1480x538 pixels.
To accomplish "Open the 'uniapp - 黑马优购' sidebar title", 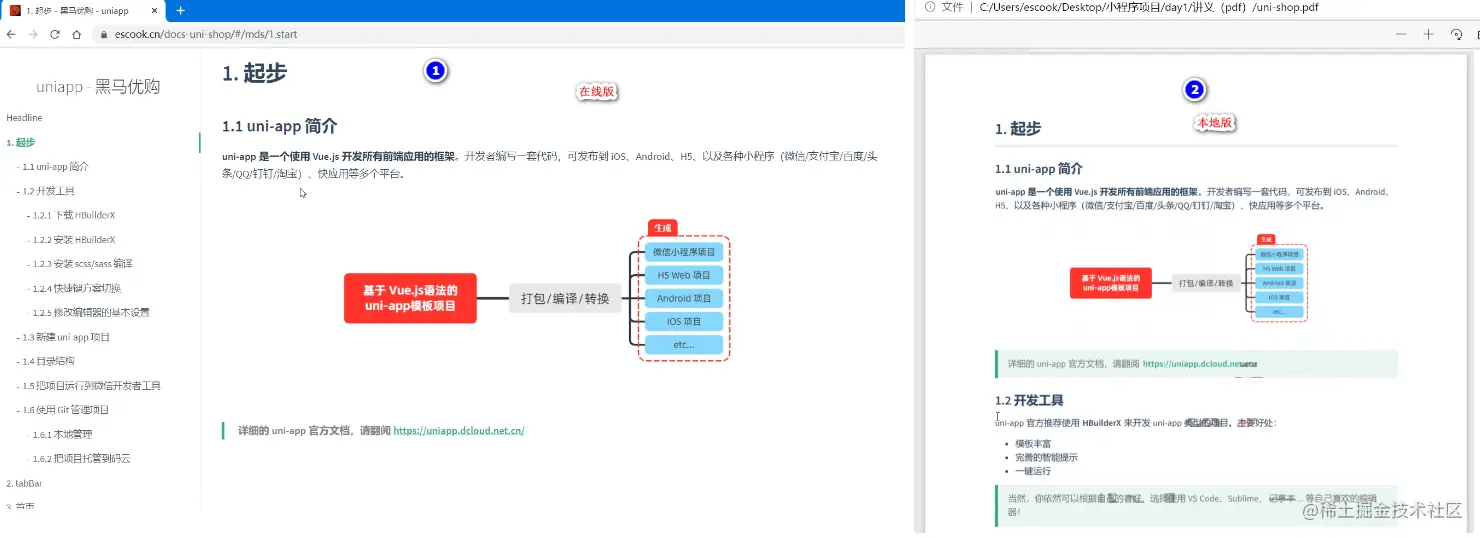I will click(98, 87).
